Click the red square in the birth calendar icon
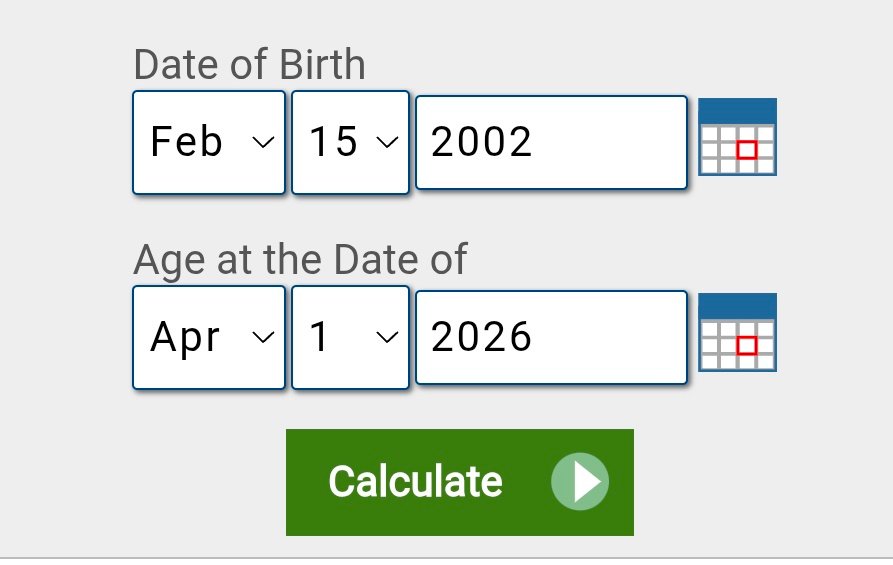Screen dimensions: 893x565 click(746, 151)
